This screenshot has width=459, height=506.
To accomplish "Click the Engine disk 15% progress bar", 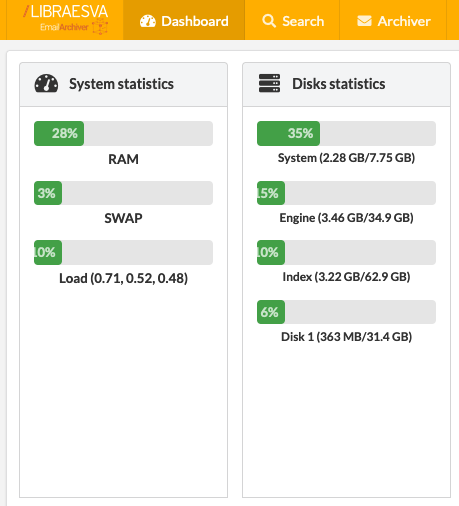I will click(346, 193).
